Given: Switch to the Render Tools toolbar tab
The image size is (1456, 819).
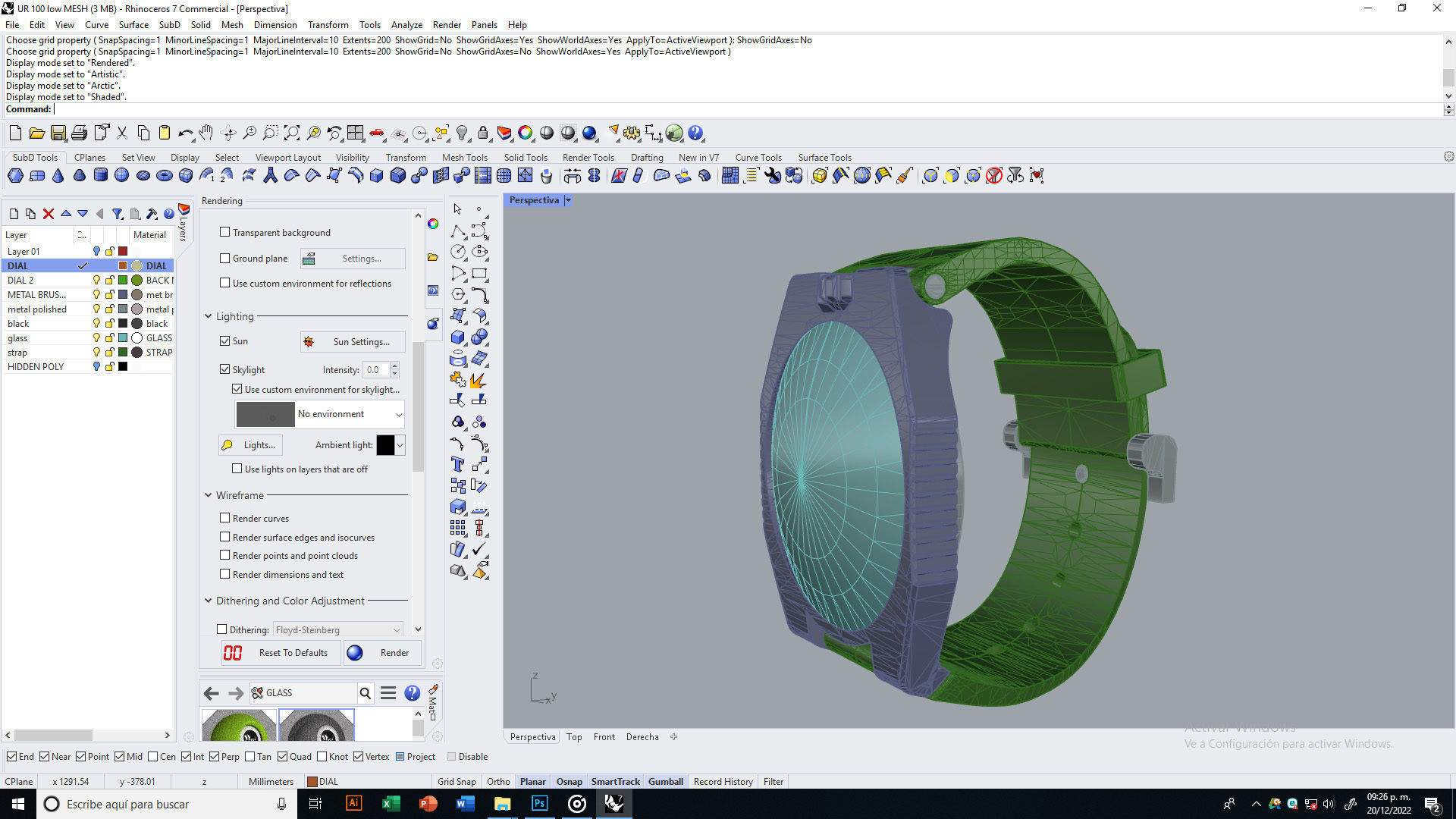Looking at the screenshot, I should click(588, 158).
